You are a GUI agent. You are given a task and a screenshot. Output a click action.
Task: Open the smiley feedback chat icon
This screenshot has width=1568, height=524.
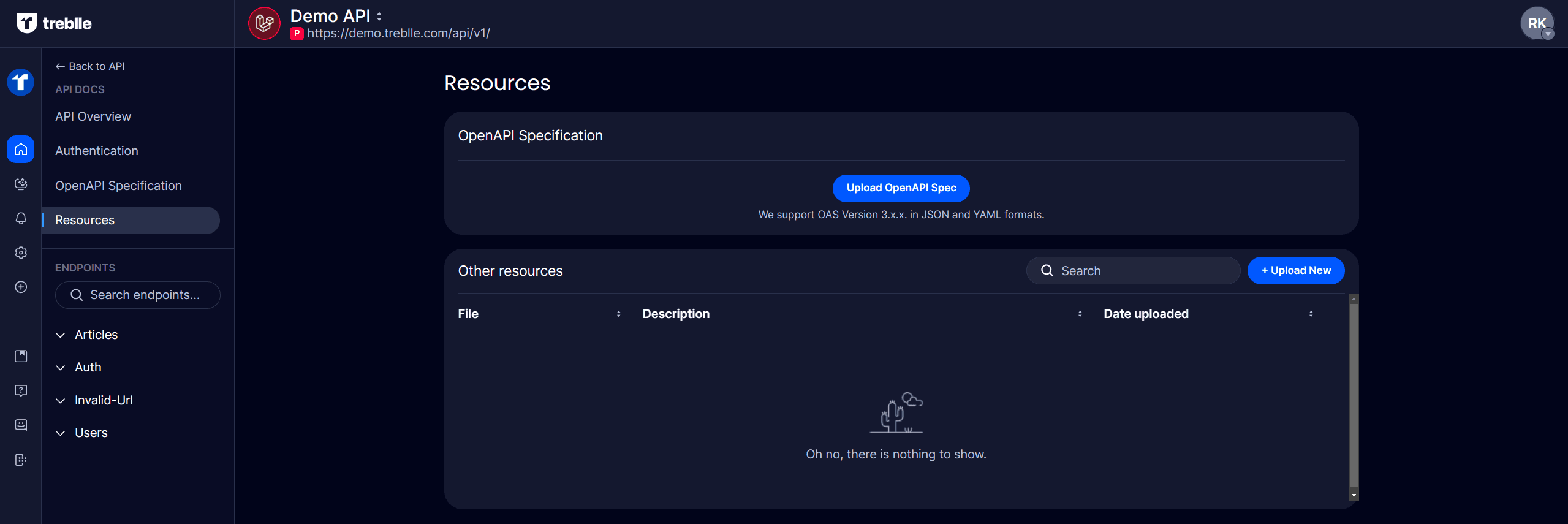(21, 425)
